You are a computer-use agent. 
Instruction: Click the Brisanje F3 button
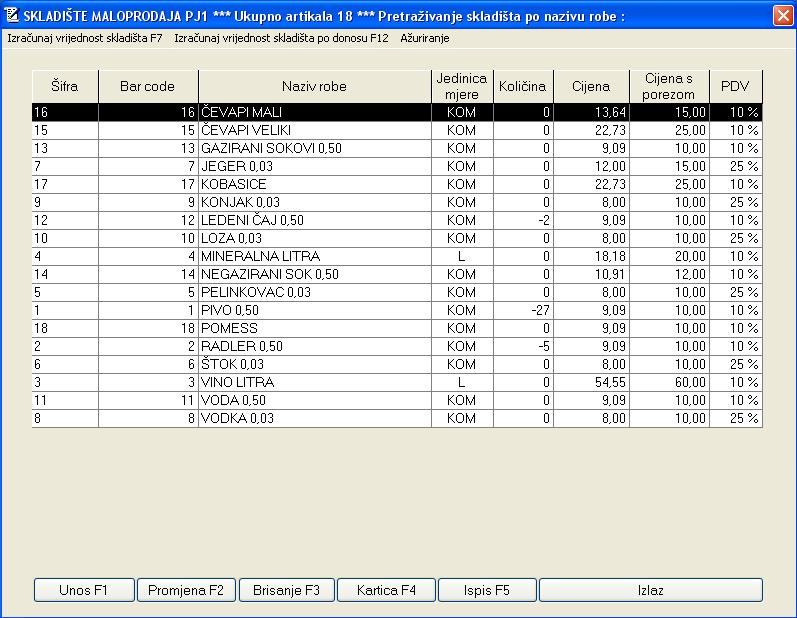coord(287,590)
